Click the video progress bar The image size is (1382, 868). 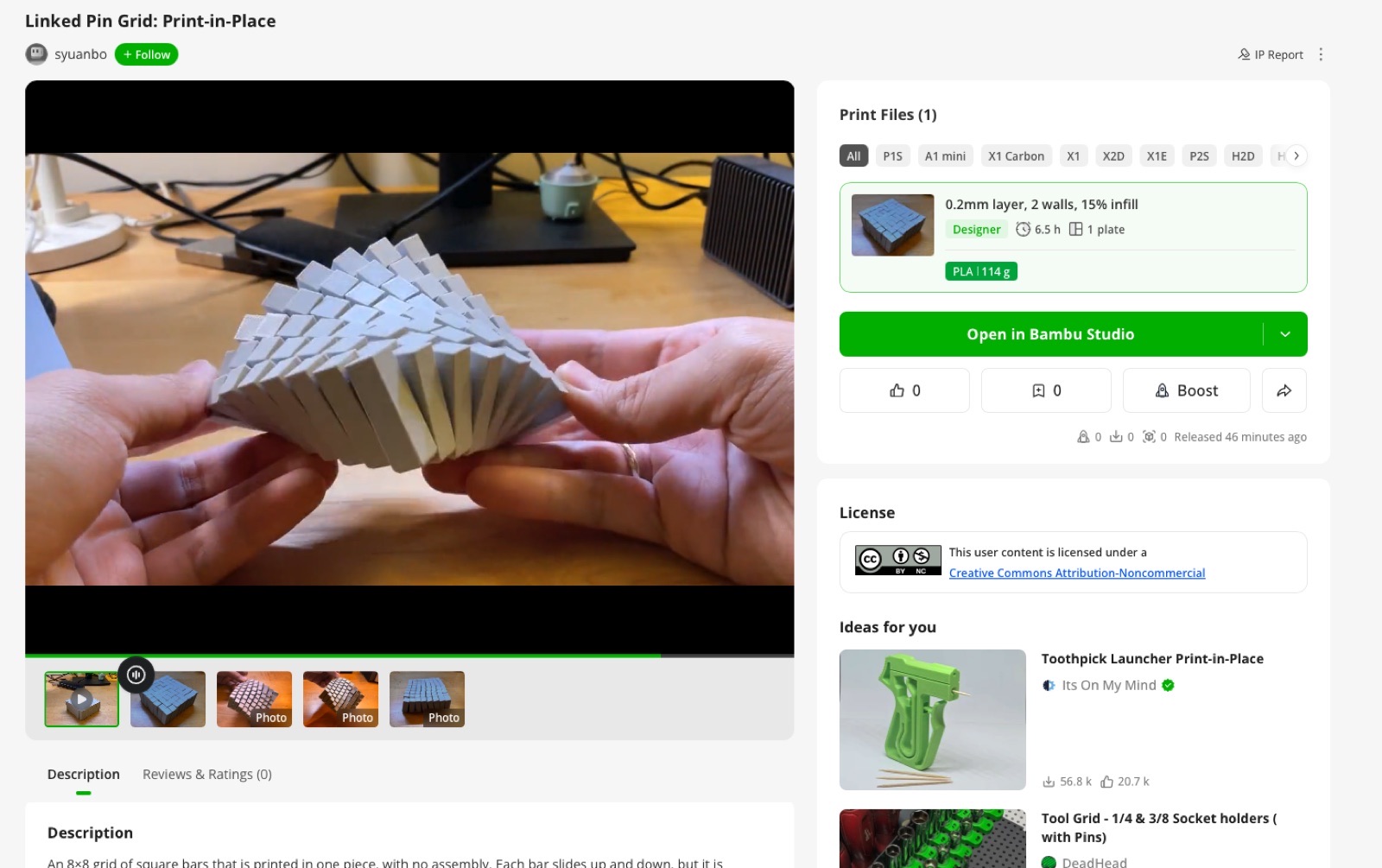(409, 656)
